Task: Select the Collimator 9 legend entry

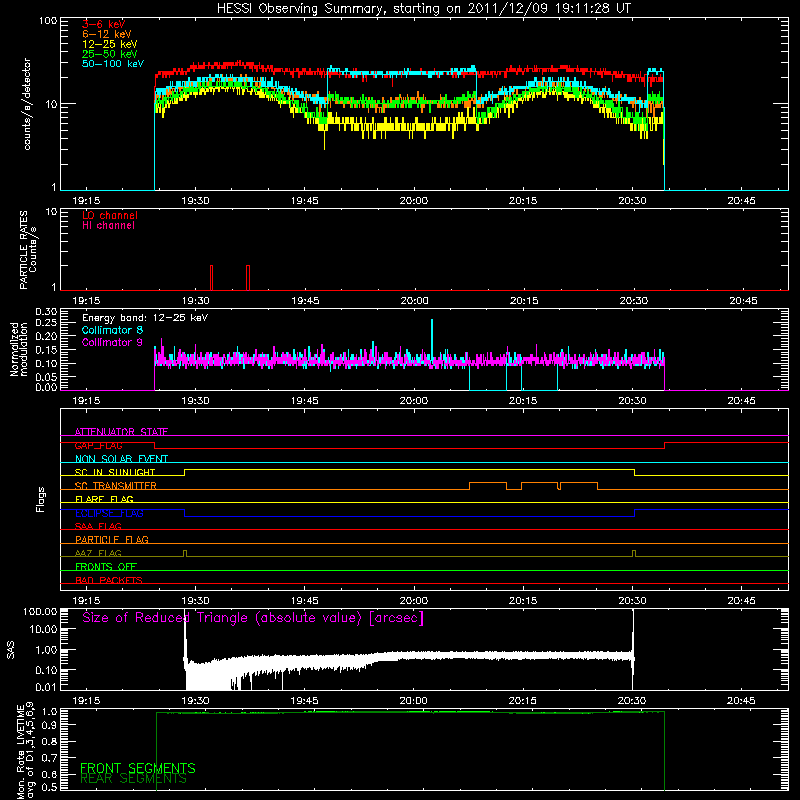Action: [x=112, y=342]
